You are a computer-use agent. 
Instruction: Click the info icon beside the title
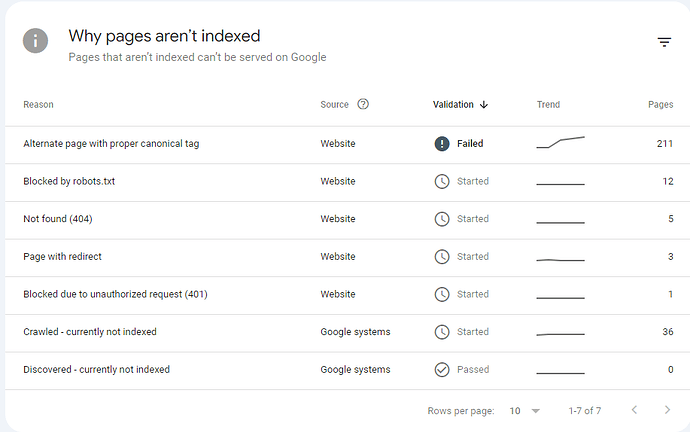tap(36, 41)
